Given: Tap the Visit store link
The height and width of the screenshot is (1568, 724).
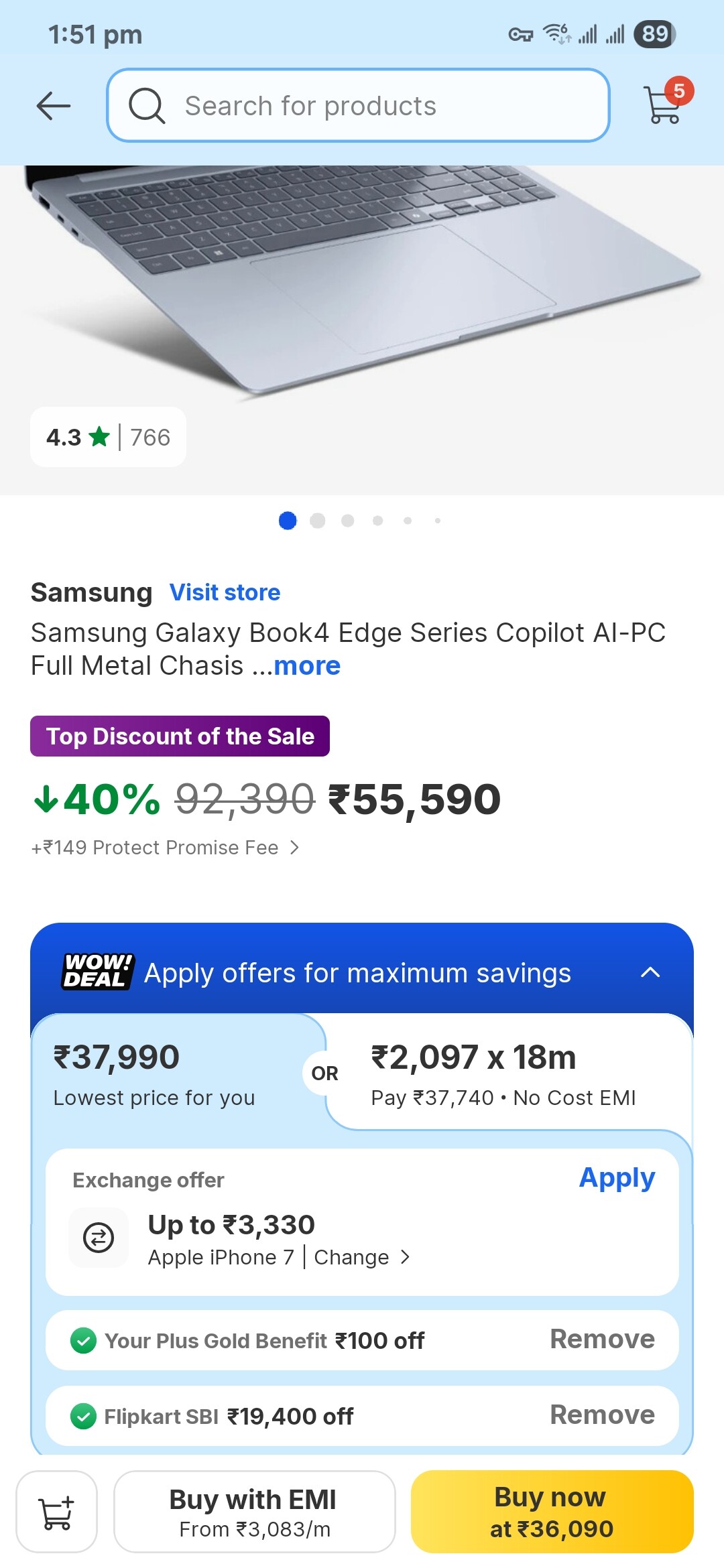Looking at the screenshot, I should coord(225,592).
